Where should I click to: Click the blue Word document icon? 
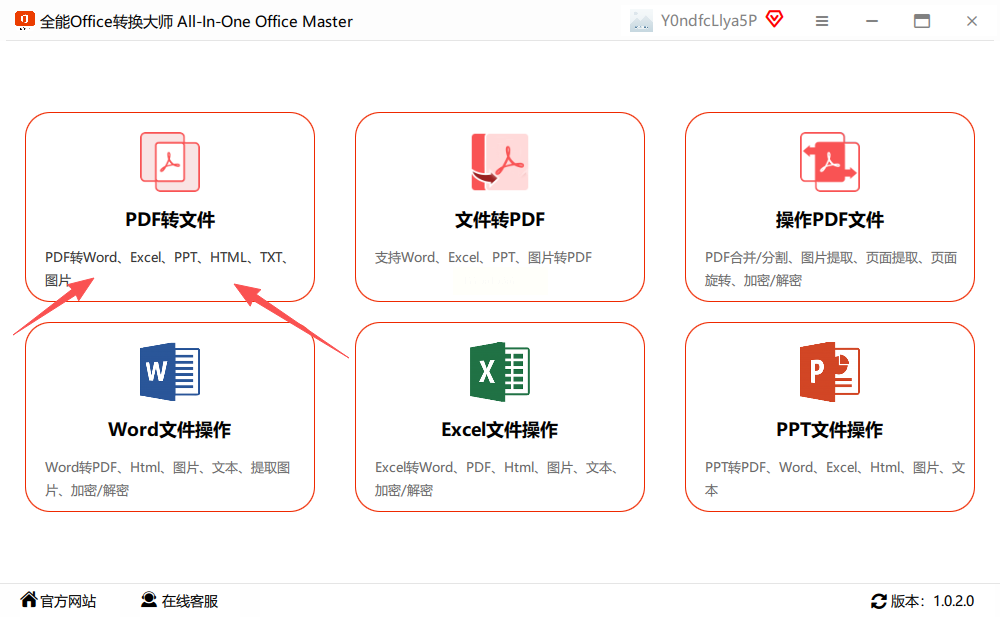click(170, 371)
